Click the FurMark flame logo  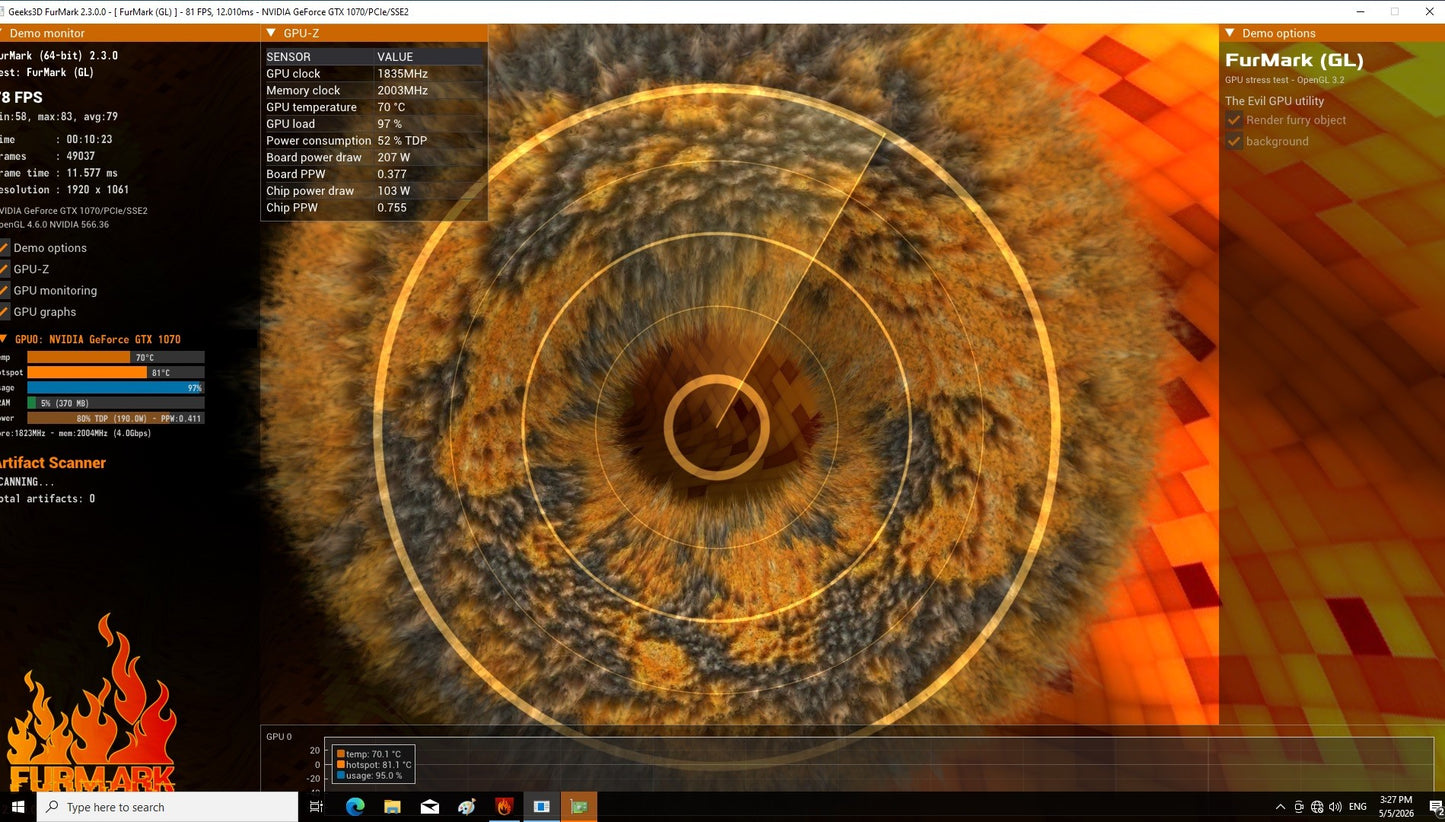pyautogui.click(x=90, y=704)
